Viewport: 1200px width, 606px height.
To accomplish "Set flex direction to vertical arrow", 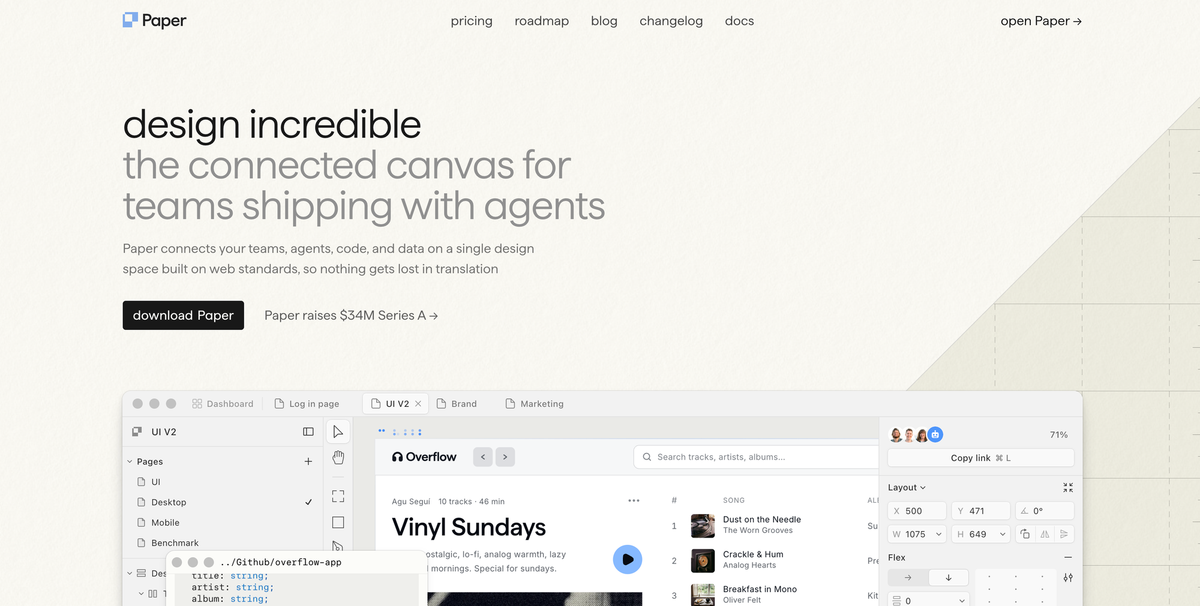I will click(948, 578).
